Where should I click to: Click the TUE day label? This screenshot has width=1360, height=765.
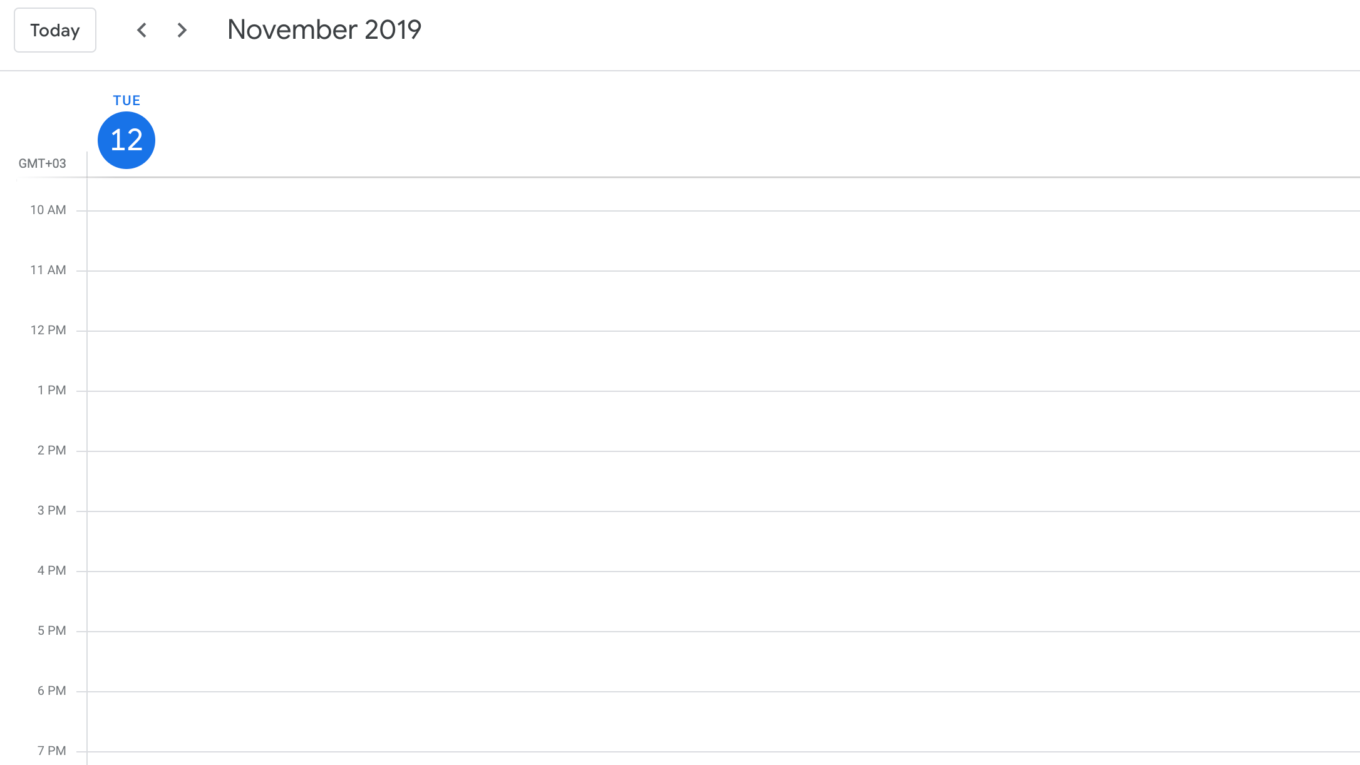tap(127, 100)
